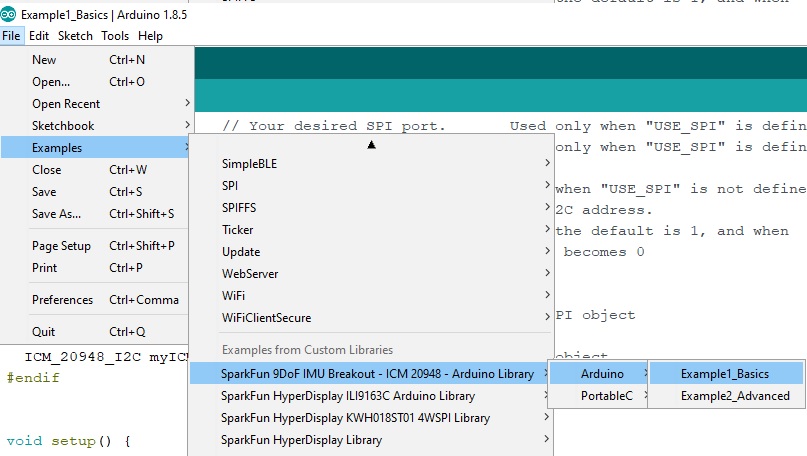Viewport: 807px width, 456px height.
Task: Open the Help menu
Action: (x=150, y=36)
